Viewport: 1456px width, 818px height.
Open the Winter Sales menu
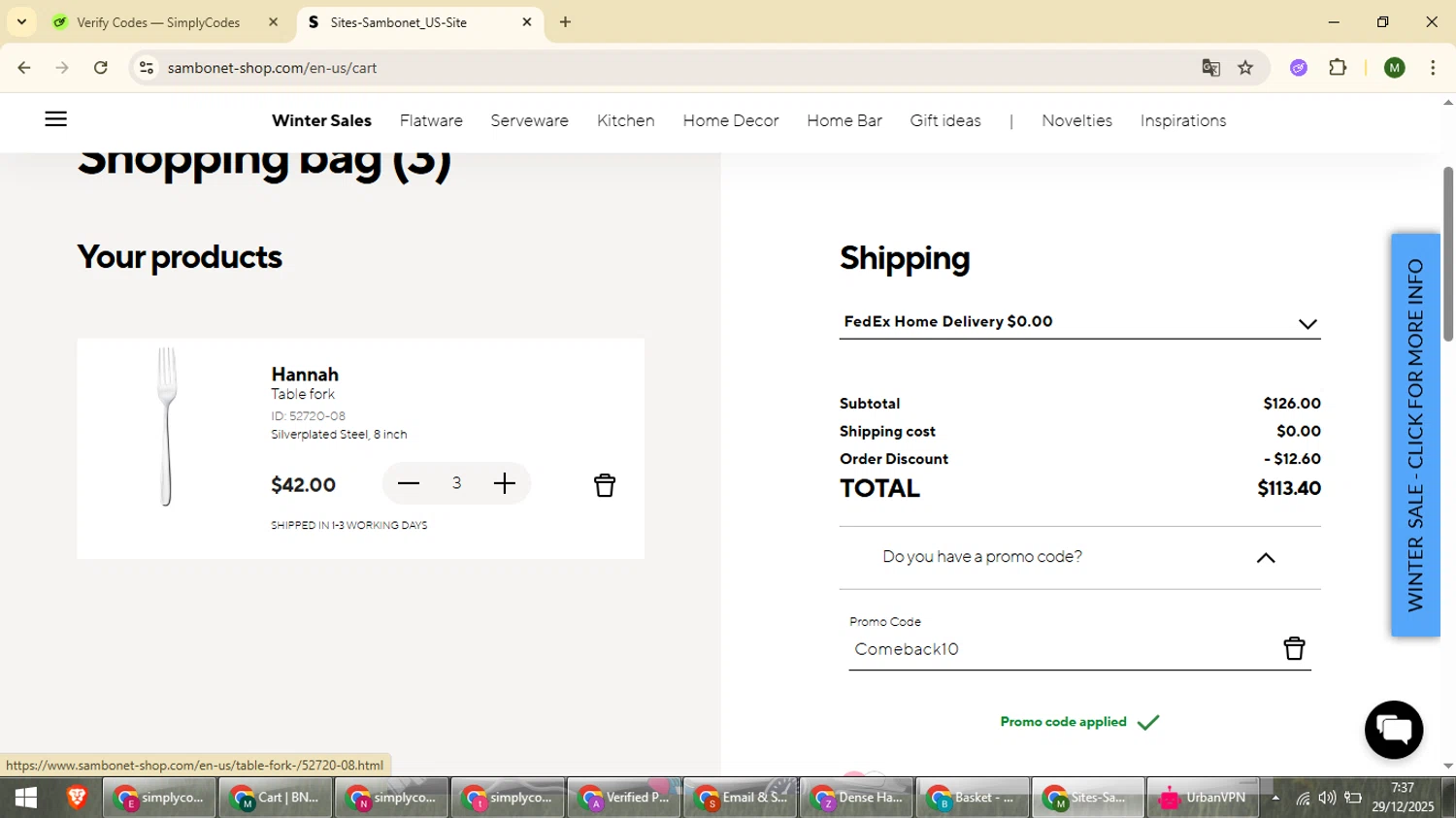321,120
